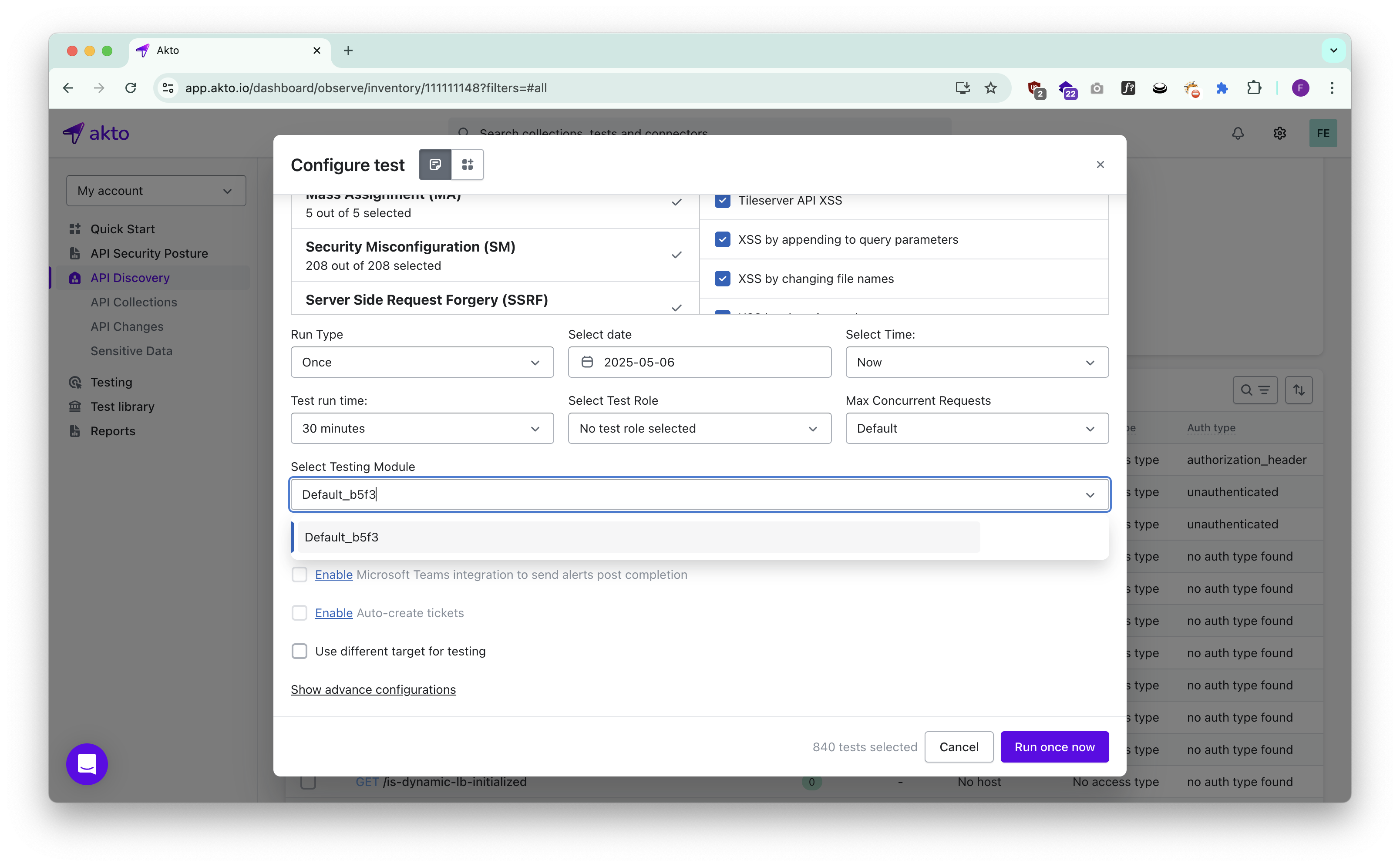The height and width of the screenshot is (867, 1400).
Task: Click the notifications bell icon
Action: coord(1238,133)
